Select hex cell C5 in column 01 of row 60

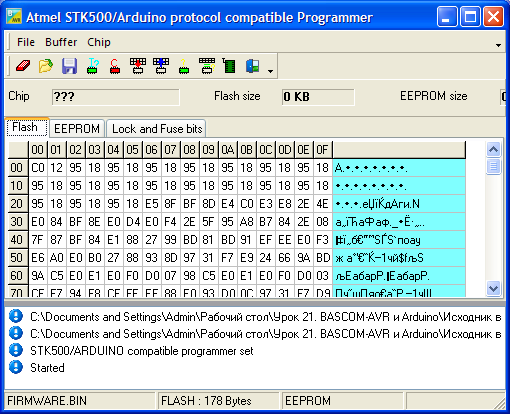click(57, 276)
